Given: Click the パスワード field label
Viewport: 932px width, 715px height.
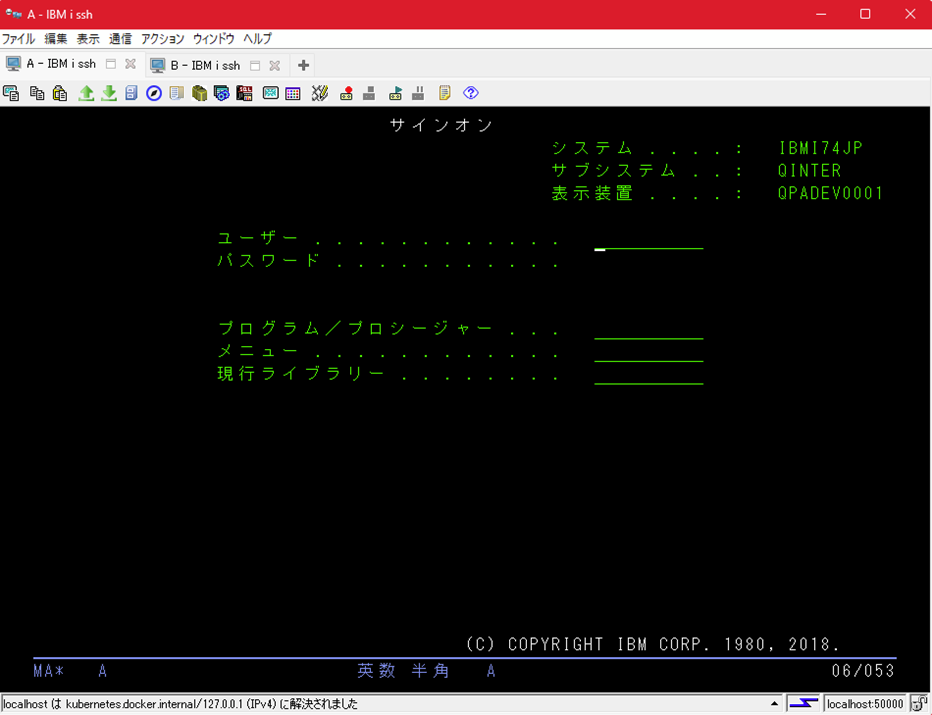Looking at the screenshot, I should 269,260.
